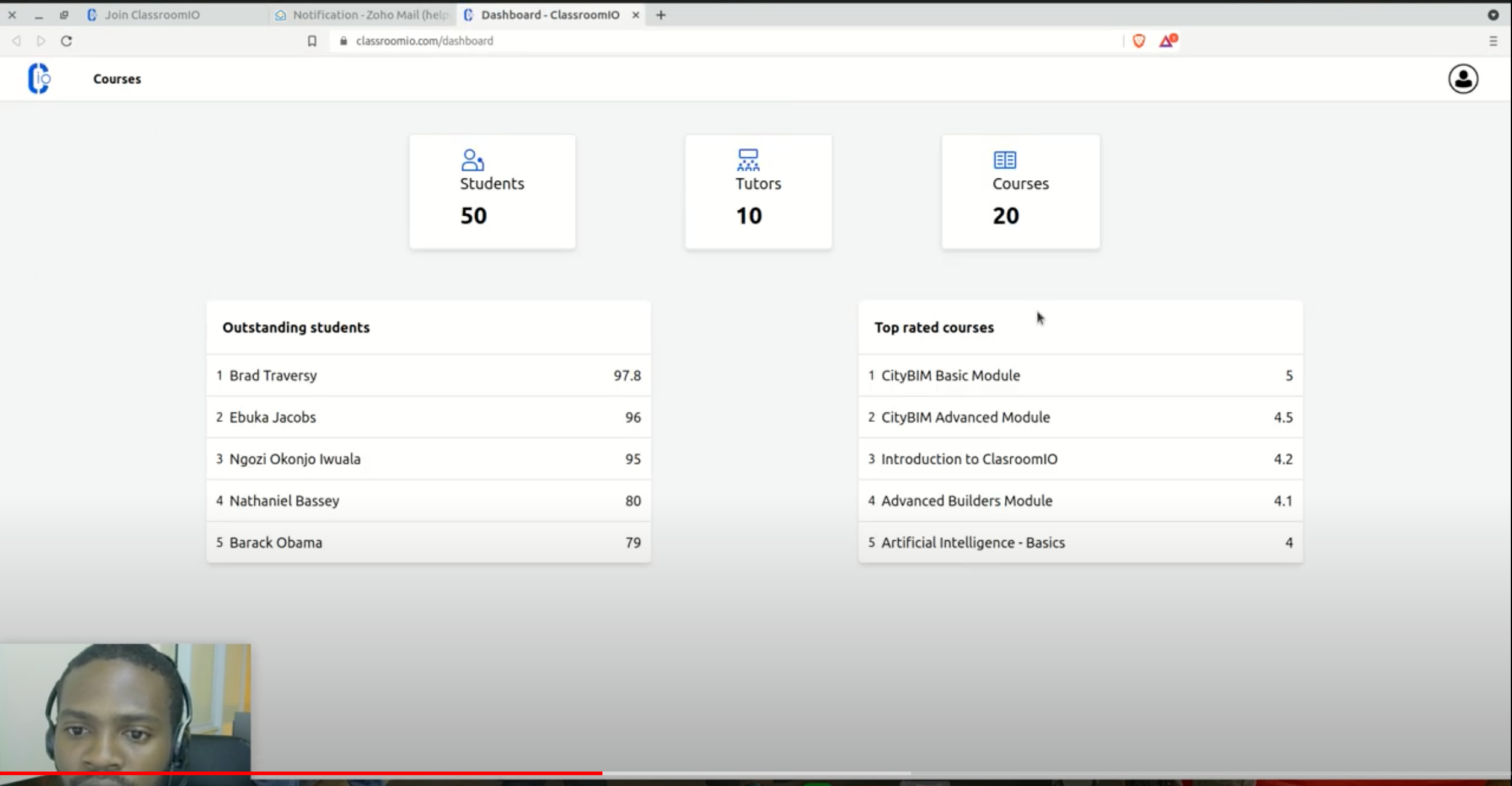Open the profile avatar menu
This screenshot has height=786, width=1512.
(x=1463, y=78)
